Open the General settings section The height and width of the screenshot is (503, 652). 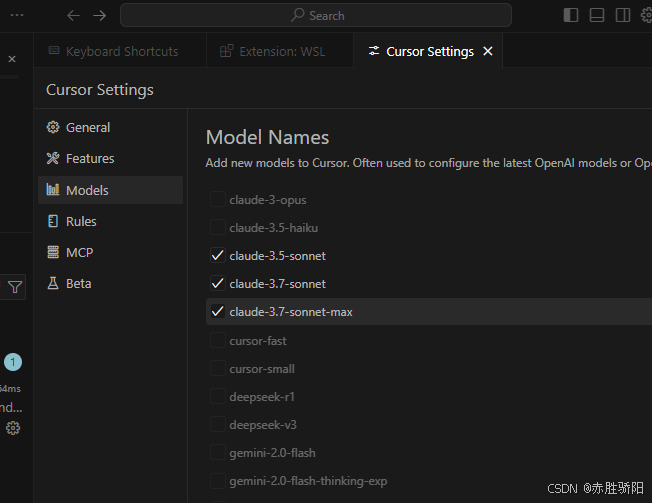(87, 128)
